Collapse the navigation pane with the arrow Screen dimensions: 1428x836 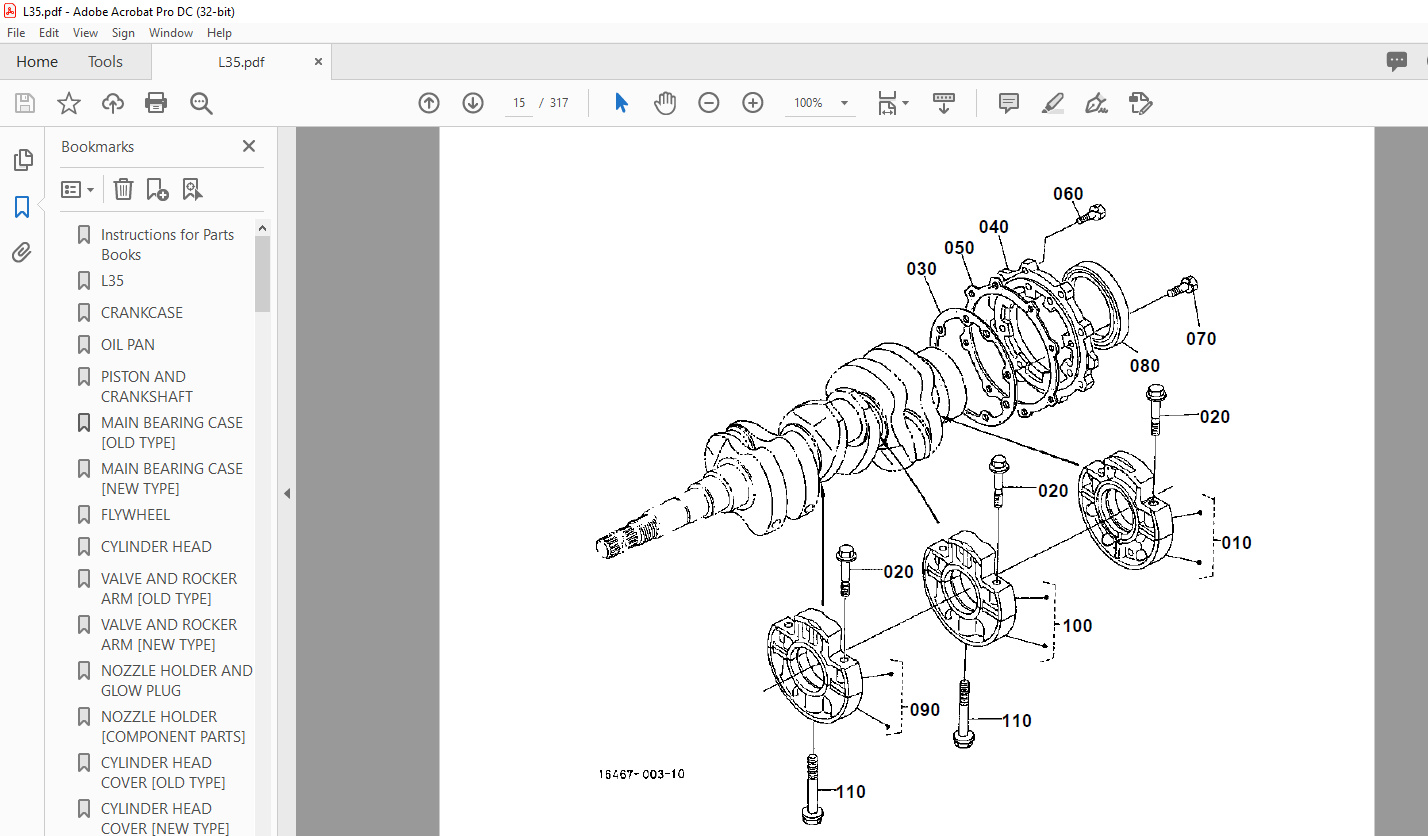287,493
